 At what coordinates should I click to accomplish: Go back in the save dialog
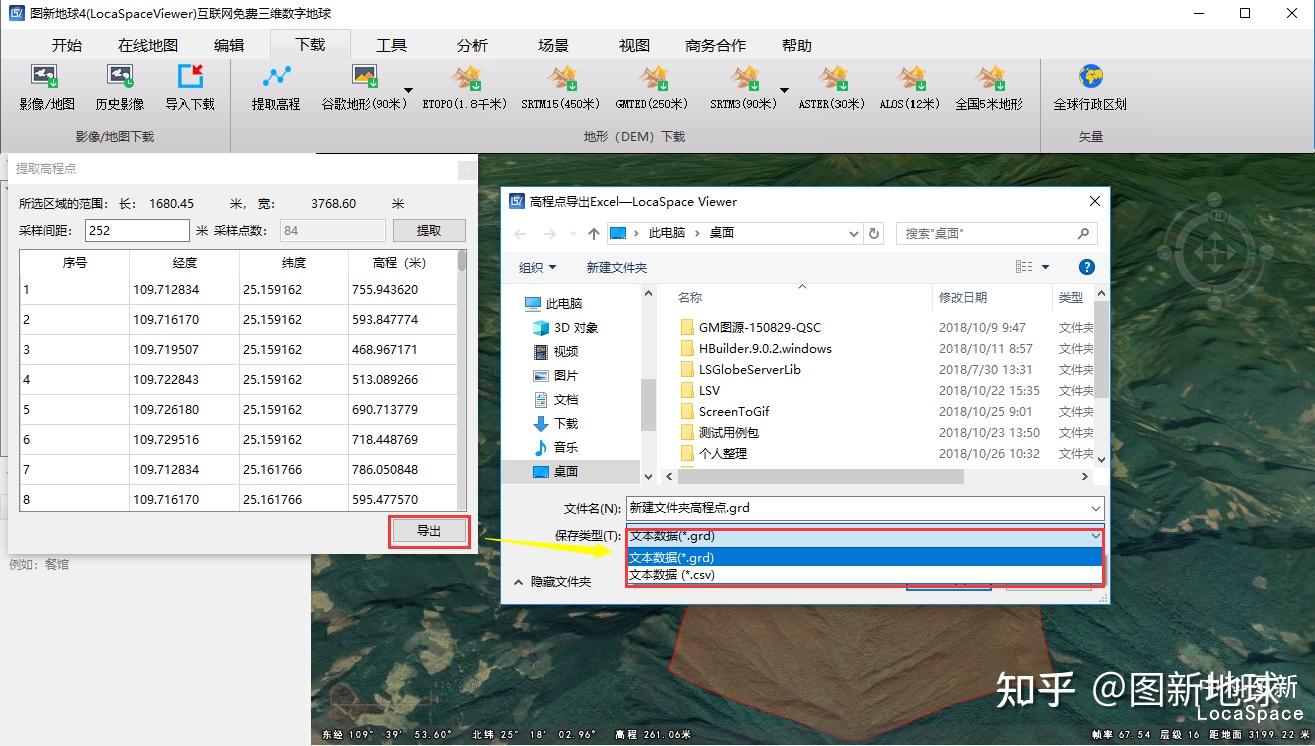point(520,233)
